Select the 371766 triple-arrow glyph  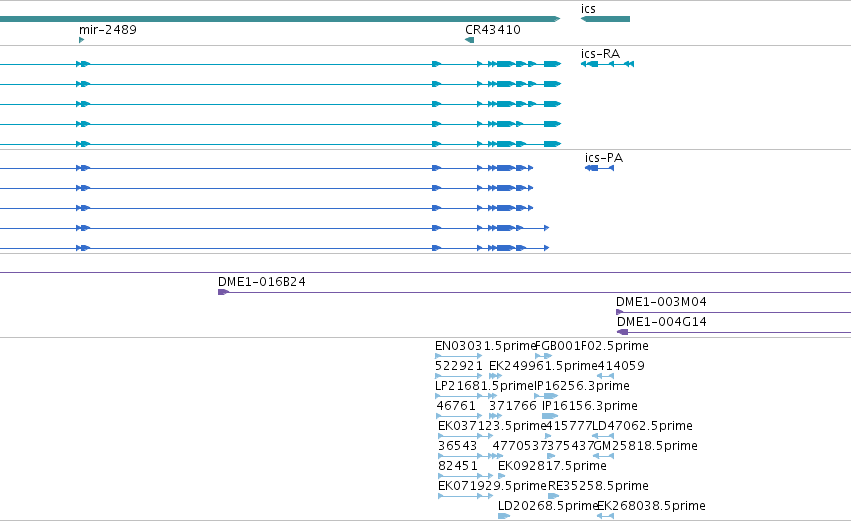coord(496,416)
